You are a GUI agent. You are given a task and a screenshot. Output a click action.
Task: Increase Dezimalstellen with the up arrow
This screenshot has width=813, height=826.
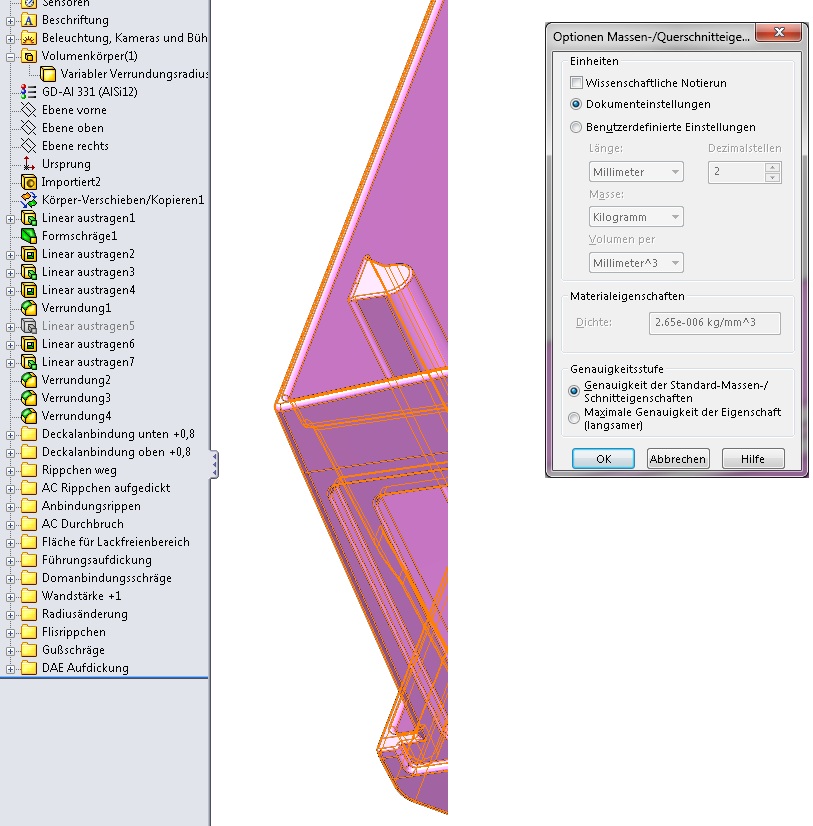coord(772,168)
